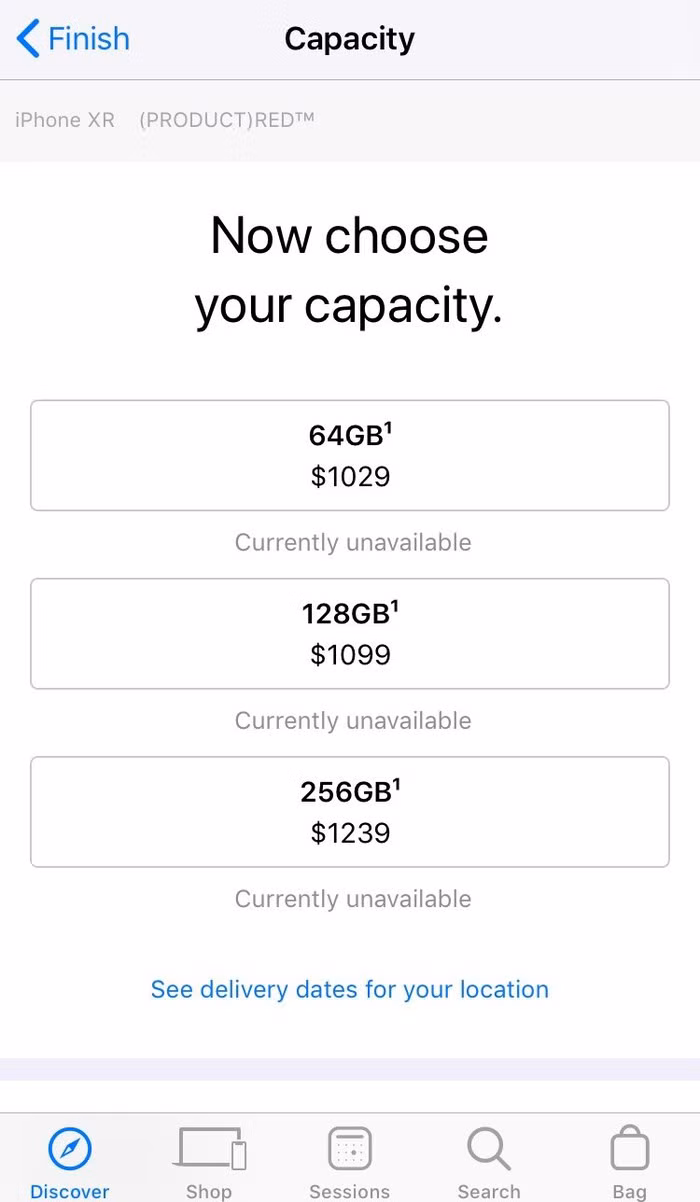Select the 64GB capacity option
This screenshot has width=700, height=1202.
(x=350, y=455)
